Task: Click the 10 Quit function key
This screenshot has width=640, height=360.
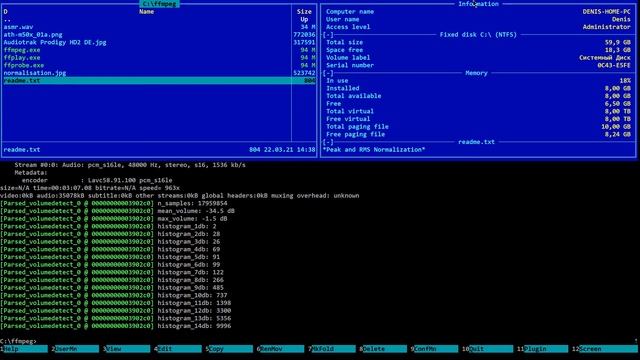Action: pos(488,349)
